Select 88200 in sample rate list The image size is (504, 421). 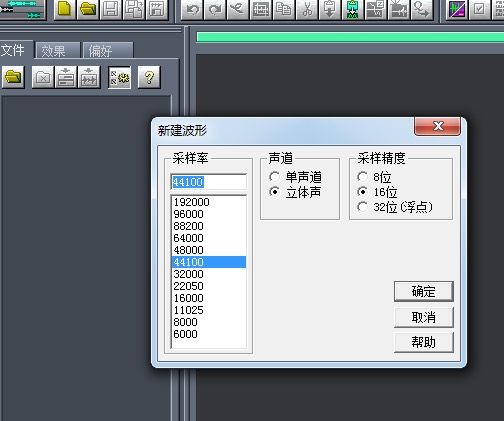click(209, 226)
